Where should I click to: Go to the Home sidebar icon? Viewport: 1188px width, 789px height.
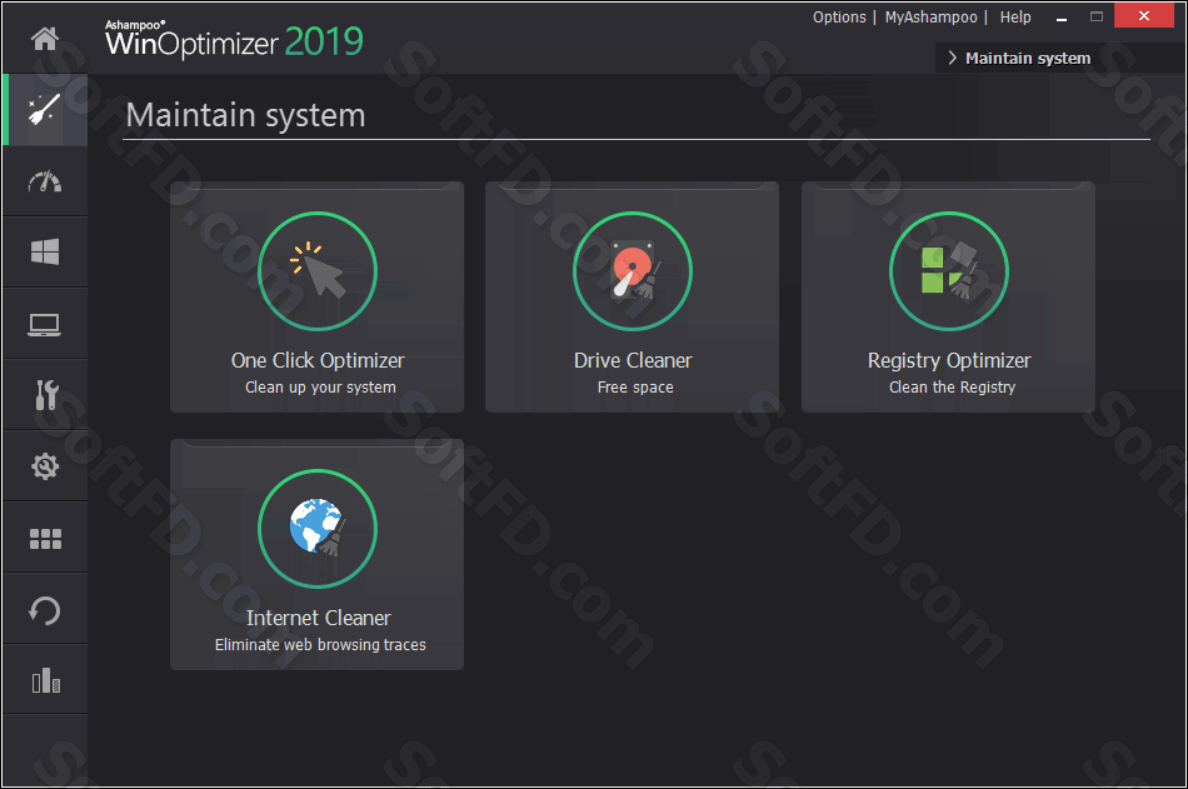[x=45, y=38]
